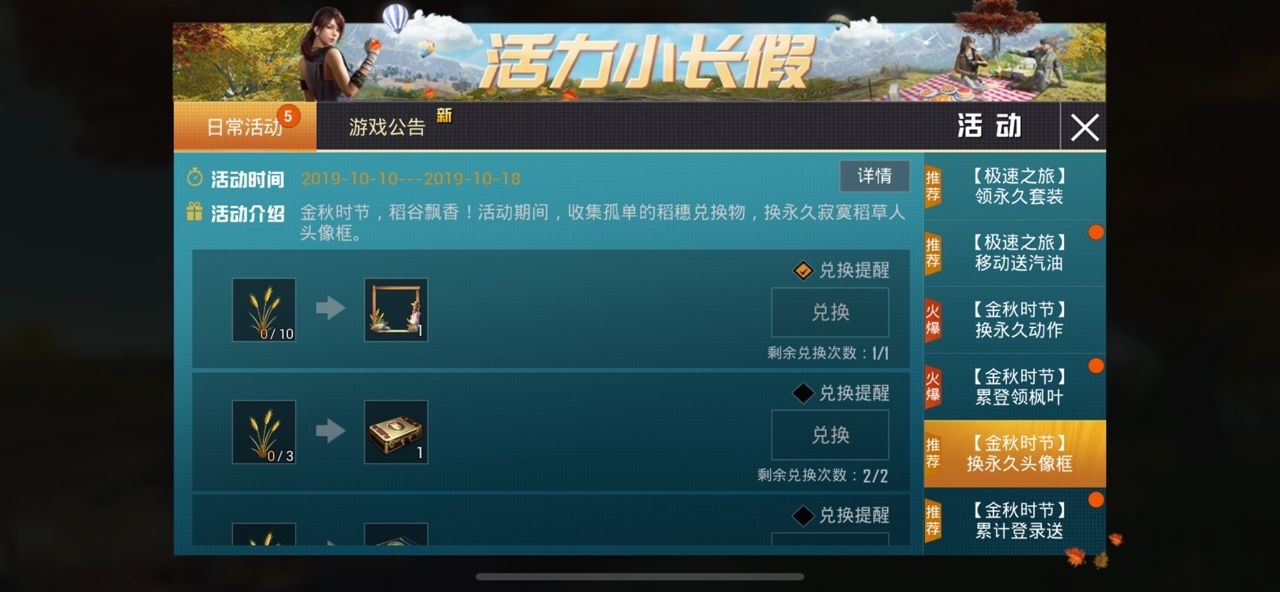Open 【金秋时节】累登领枫叶 event
This screenshot has width=1280, height=592.
click(x=1015, y=387)
